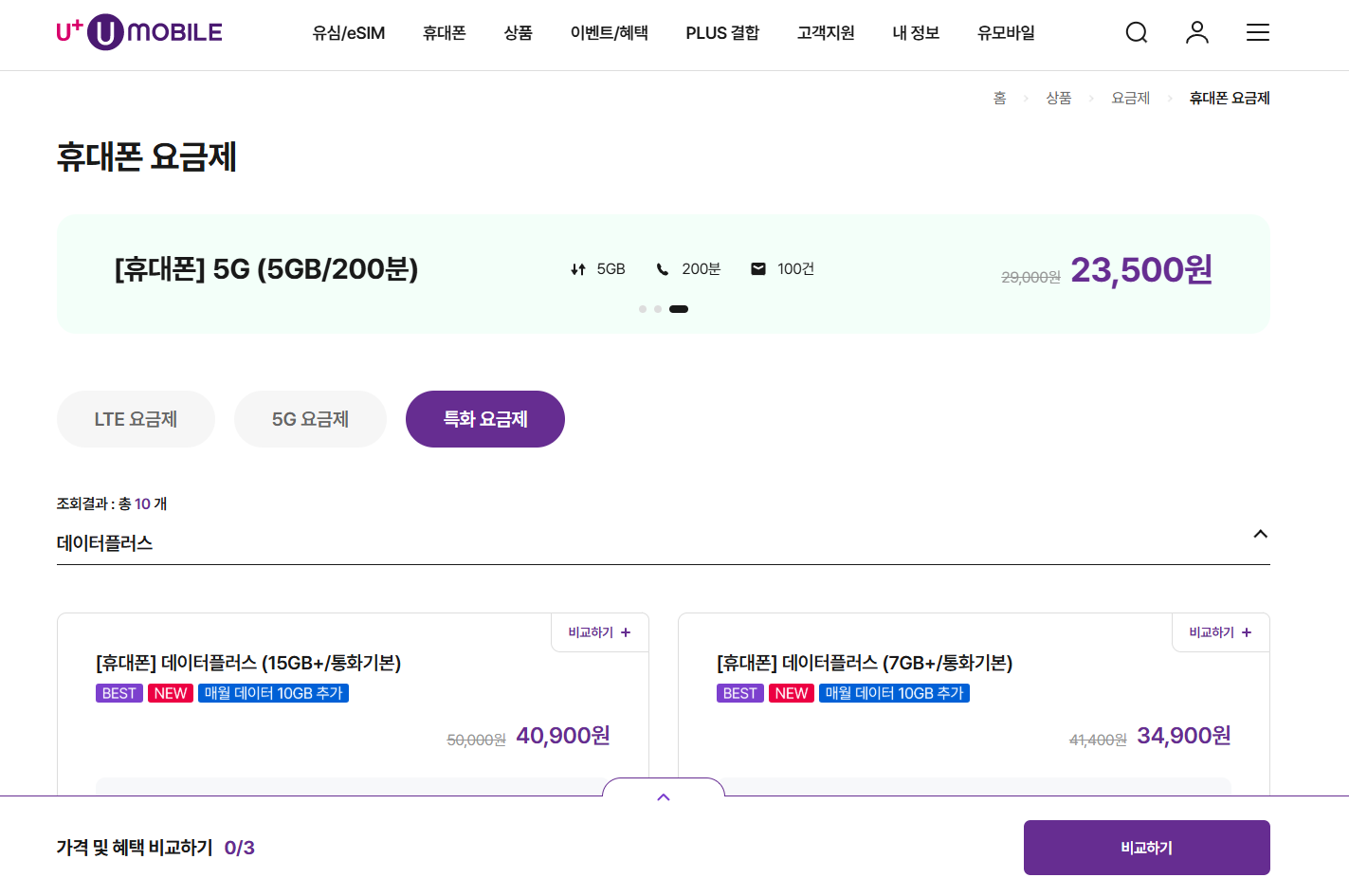This screenshot has width=1349, height=896.
Task: Click the purple 비교하기 button at bottom
Action: click(1146, 847)
